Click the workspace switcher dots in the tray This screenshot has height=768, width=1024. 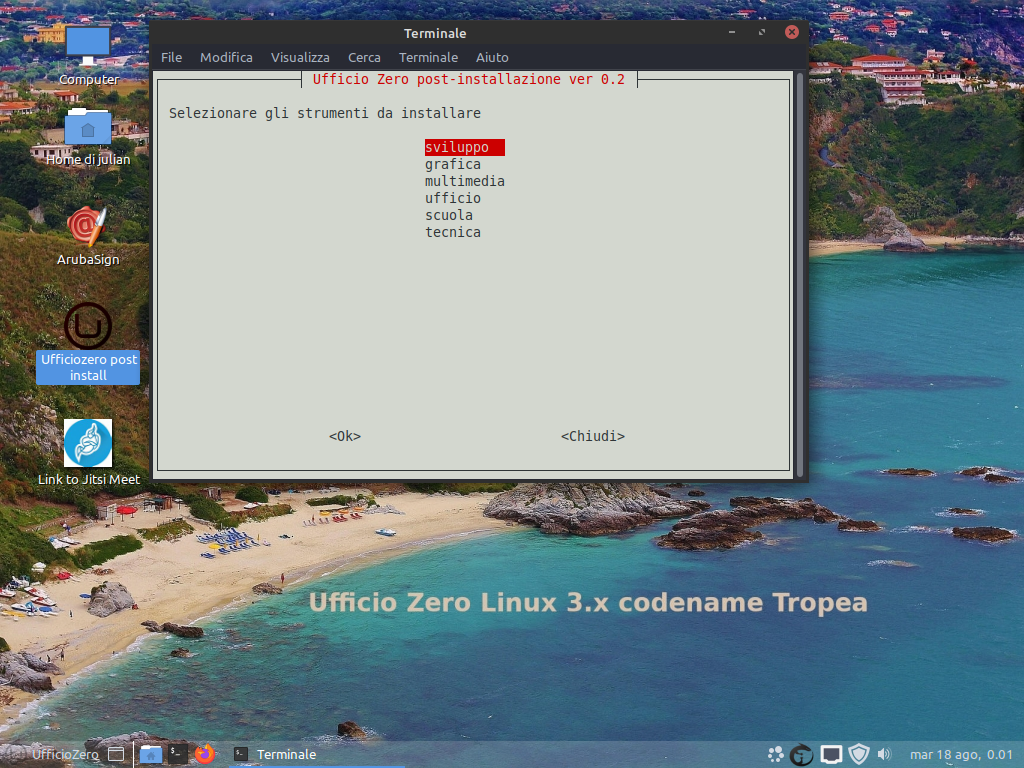tap(776, 754)
